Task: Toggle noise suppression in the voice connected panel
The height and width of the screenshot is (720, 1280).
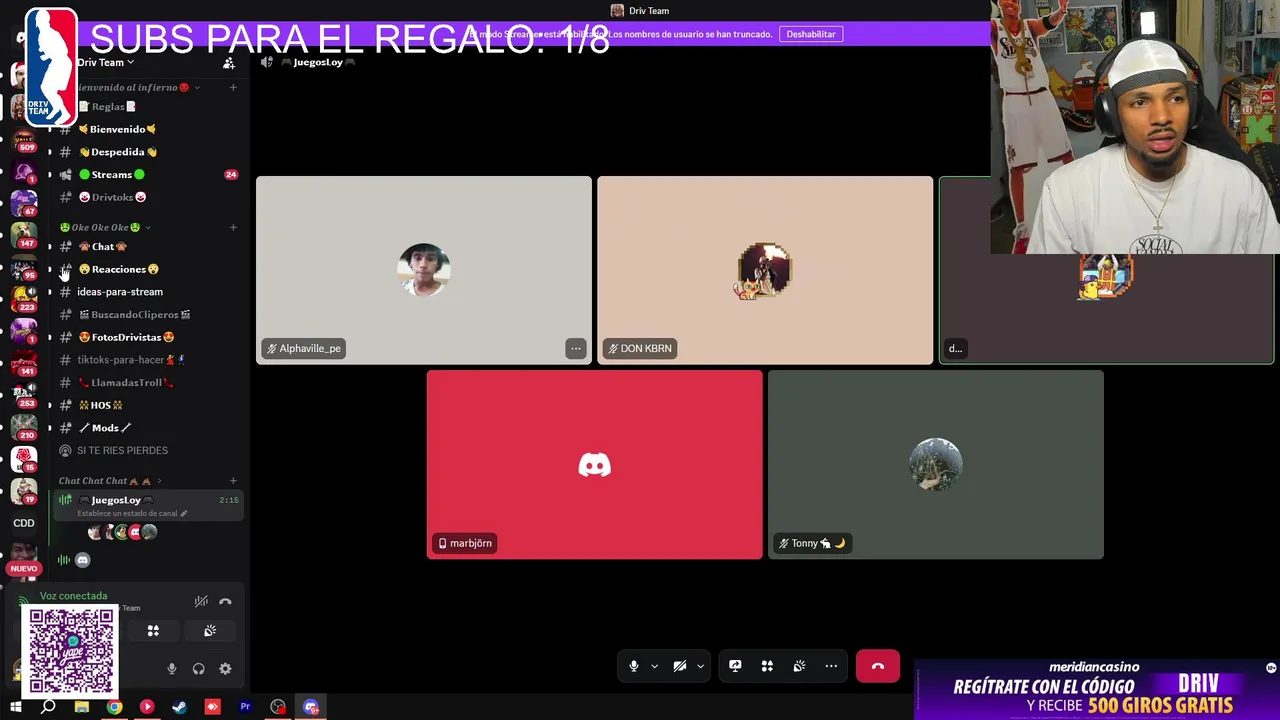Action: point(201,601)
